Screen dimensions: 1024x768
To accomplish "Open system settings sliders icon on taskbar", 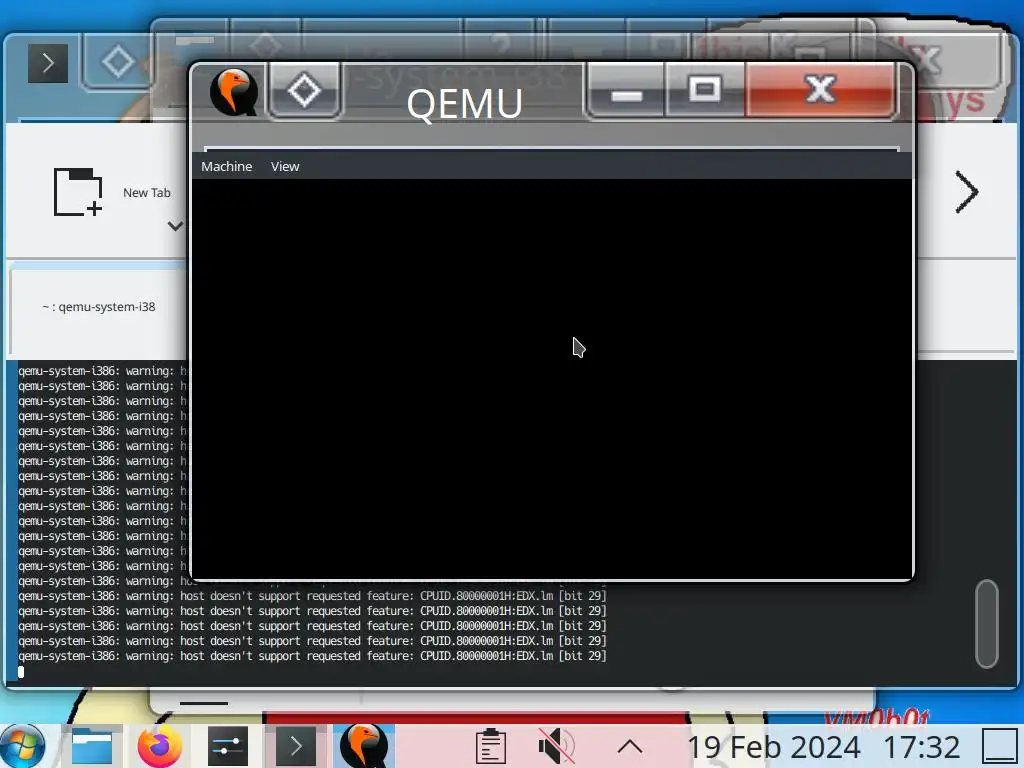I will (x=227, y=746).
